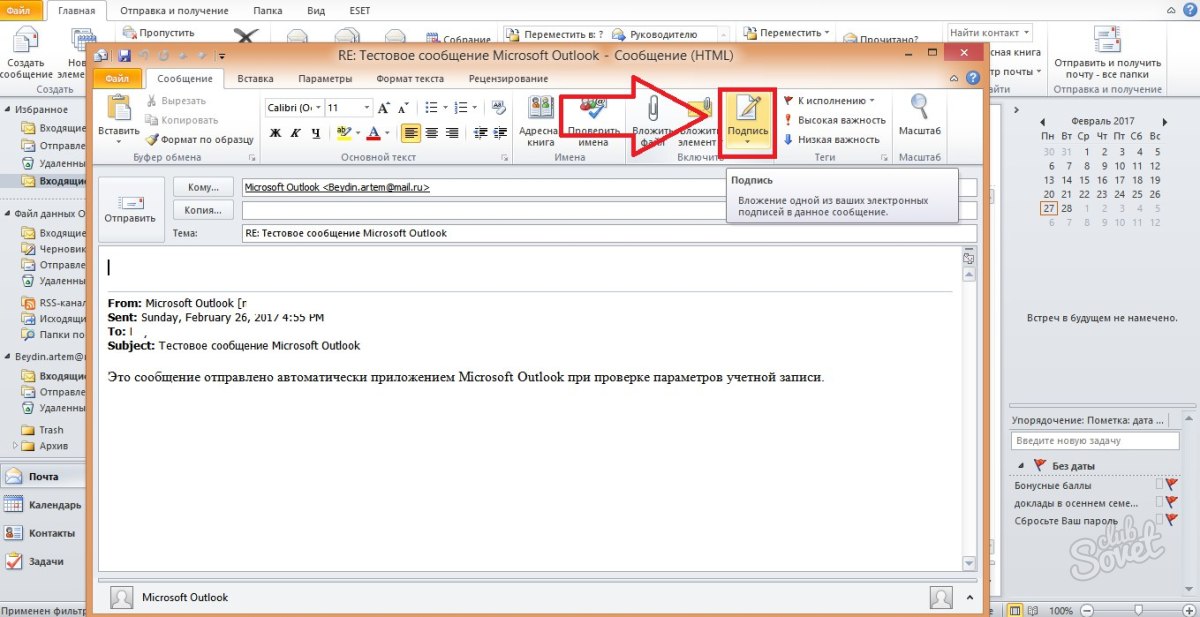Set Высокая важность high importance
1200x617 pixels.
coord(835,120)
